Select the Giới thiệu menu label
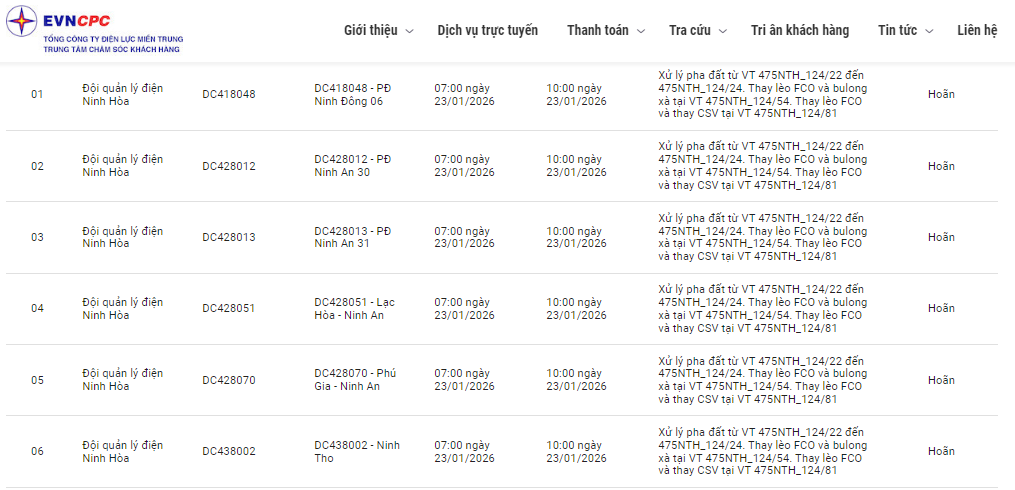Image resolution: width=1015 pixels, height=490 pixels. click(370, 30)
